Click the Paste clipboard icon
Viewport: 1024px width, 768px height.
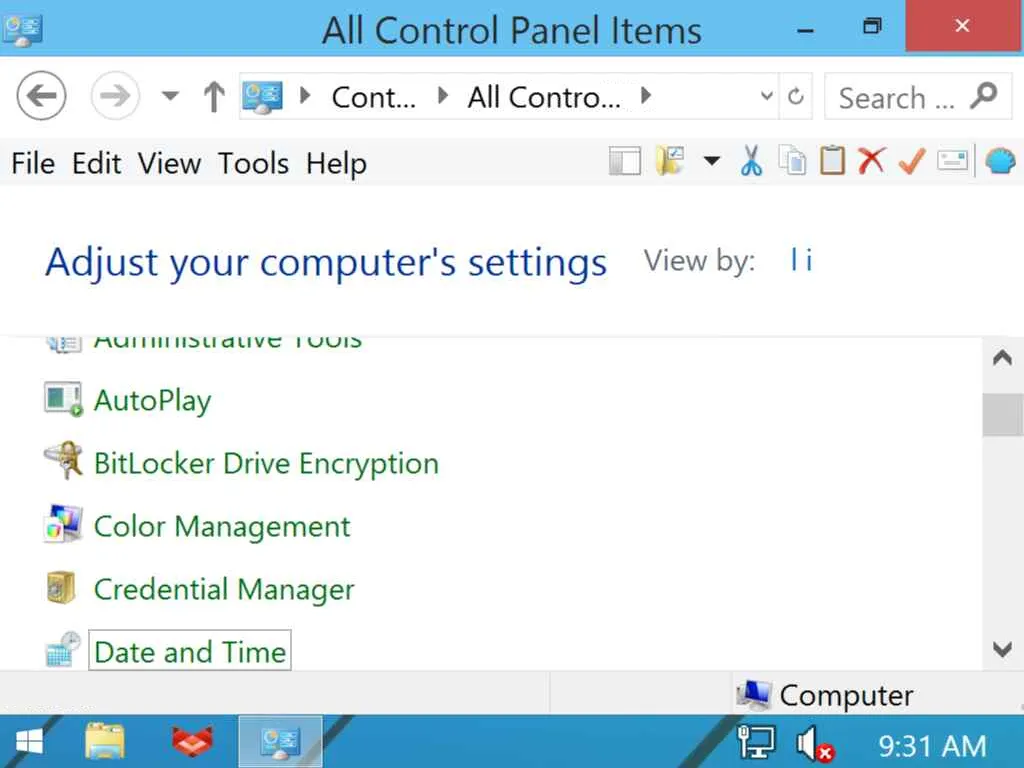tap(832, 161)
